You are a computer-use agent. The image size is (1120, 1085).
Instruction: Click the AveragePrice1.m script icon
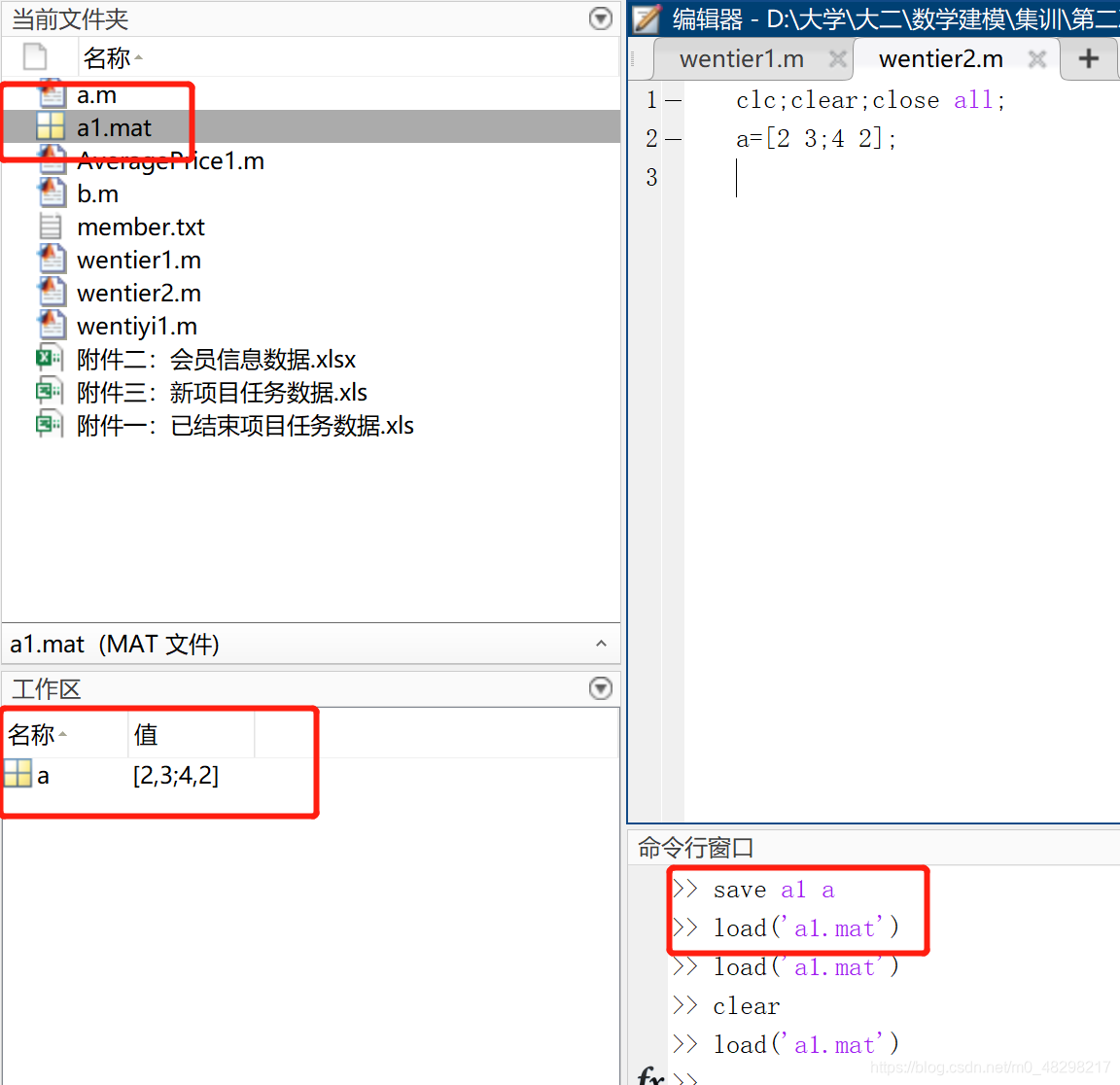click(52, 160)
